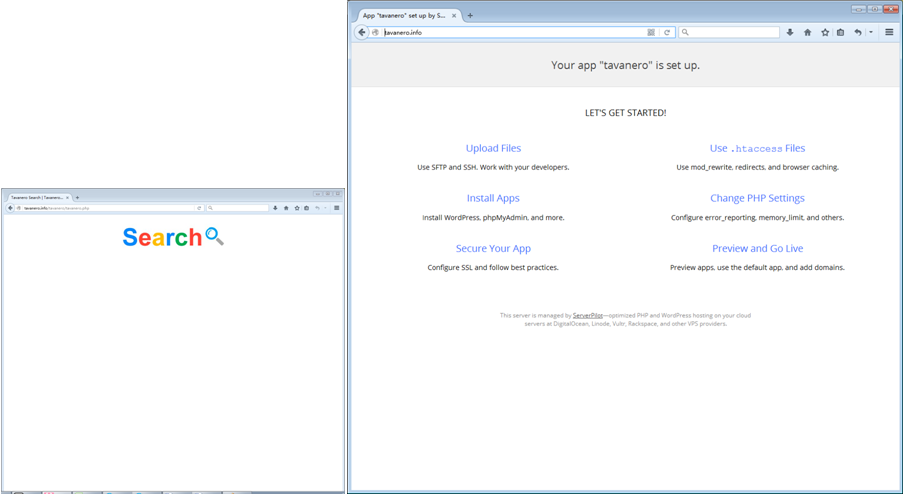The height and width of the screenshot is (495, 903).
Task: Click 'Configure SSL and follow best practices.' text
Action: 493,268
